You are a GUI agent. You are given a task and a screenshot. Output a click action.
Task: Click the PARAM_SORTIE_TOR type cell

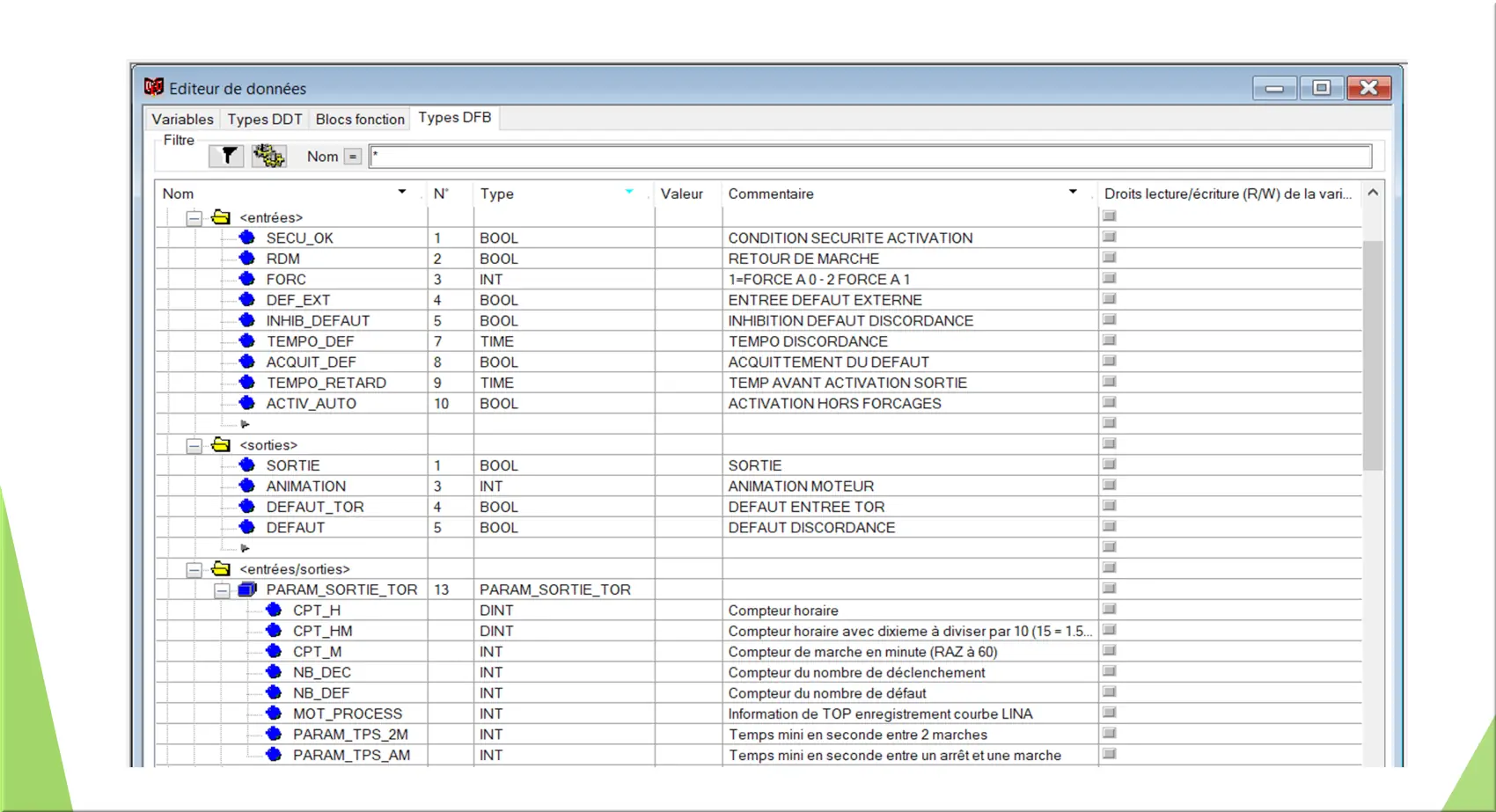point(564,589)
